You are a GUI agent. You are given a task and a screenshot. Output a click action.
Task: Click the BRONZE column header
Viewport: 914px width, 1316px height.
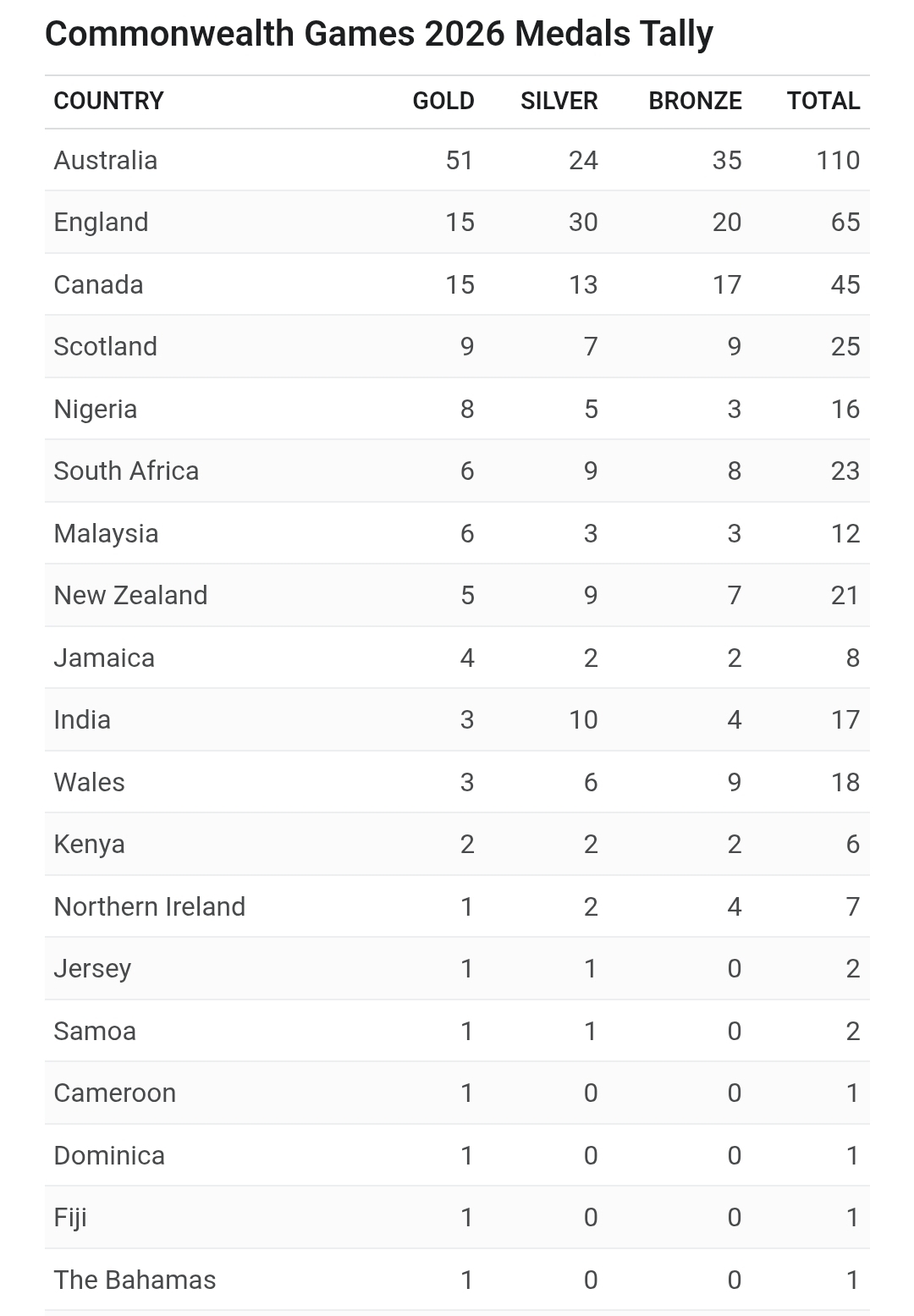(695, 101)
